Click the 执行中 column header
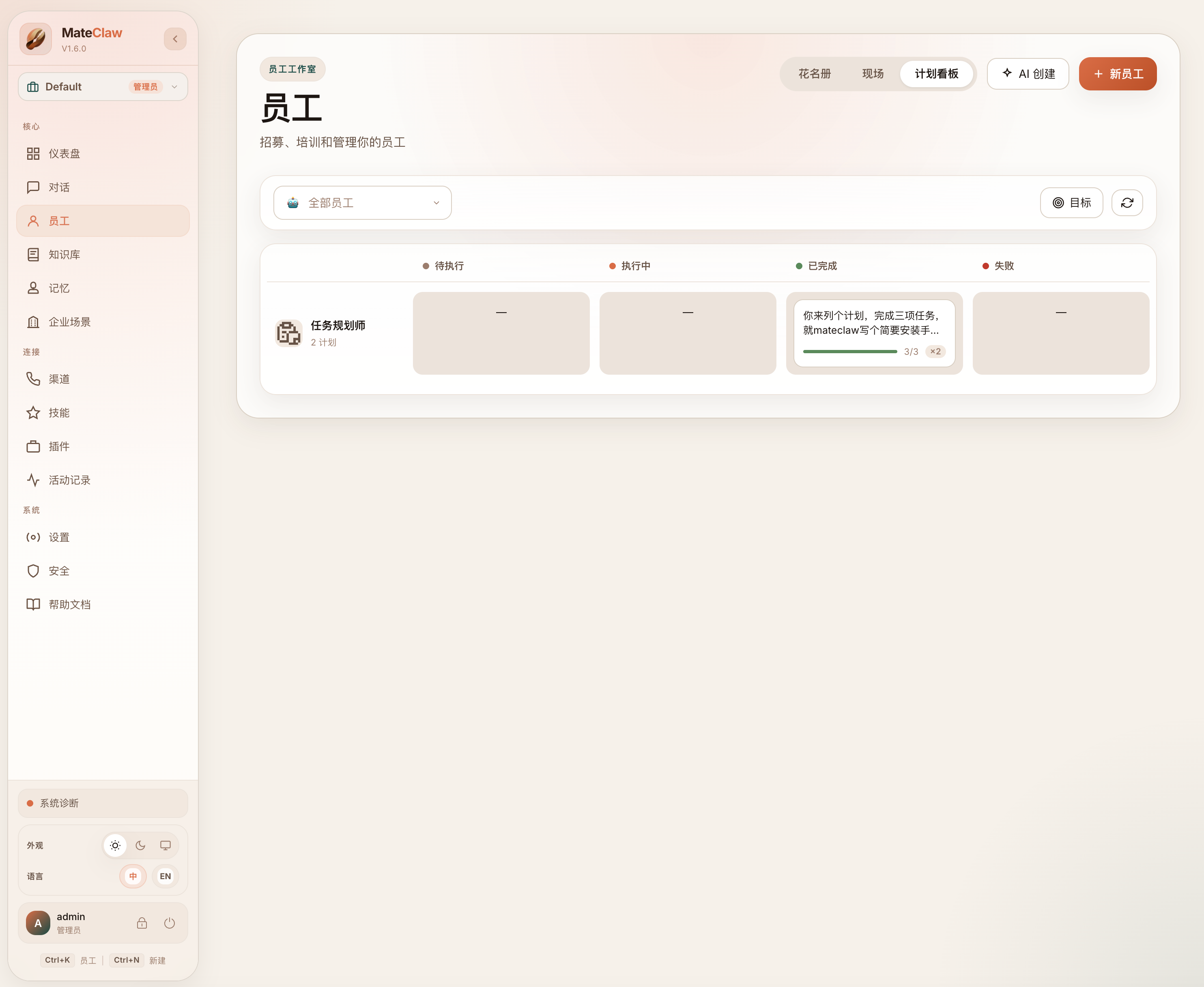The height and width of the screenshot is (987, 1204). click(630, 266)
